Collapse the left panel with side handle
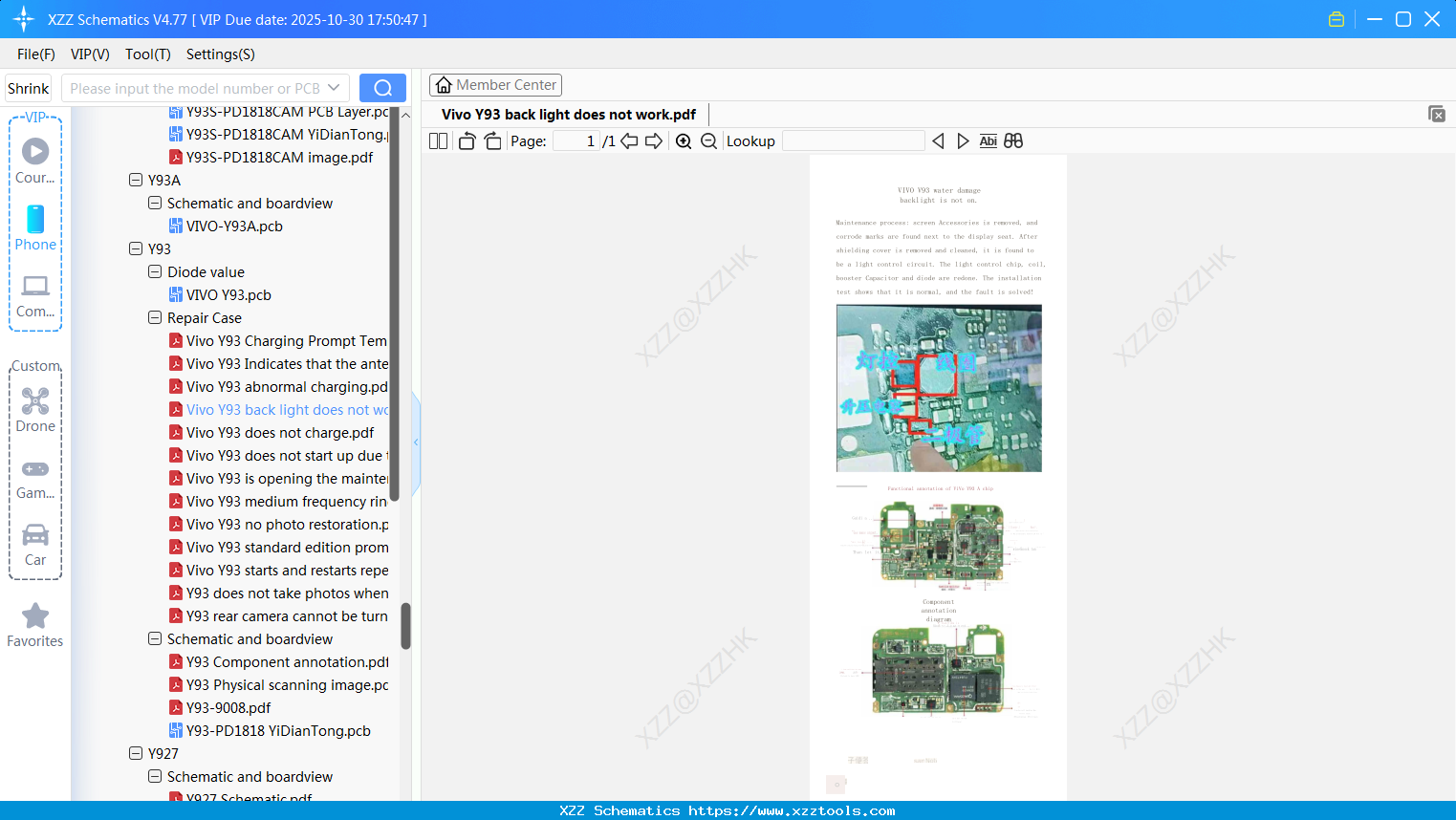The height and width of the screenshot is (820, 1456). (x=416, y=442)
